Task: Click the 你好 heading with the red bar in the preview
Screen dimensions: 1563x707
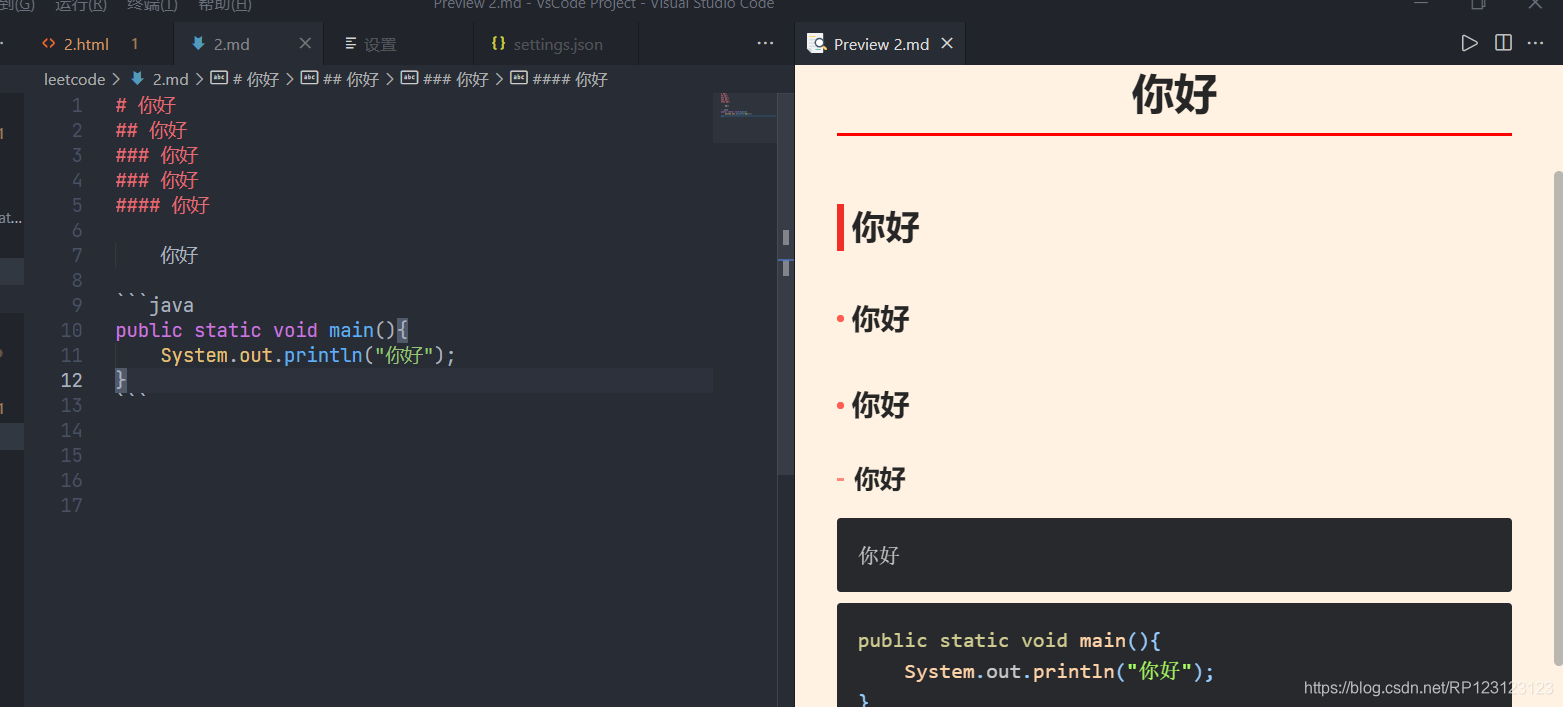Action: [x=885, y=227]
